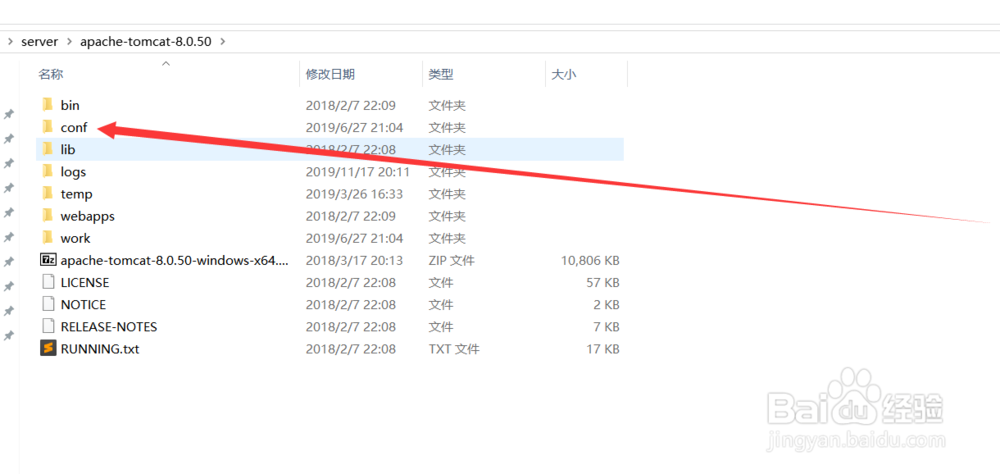Image resolution: width=1000 pixels, height=474 pixels.
Task: Expand chevron between server and apache-tomcat-8.0.50
Action: (69, 41)
